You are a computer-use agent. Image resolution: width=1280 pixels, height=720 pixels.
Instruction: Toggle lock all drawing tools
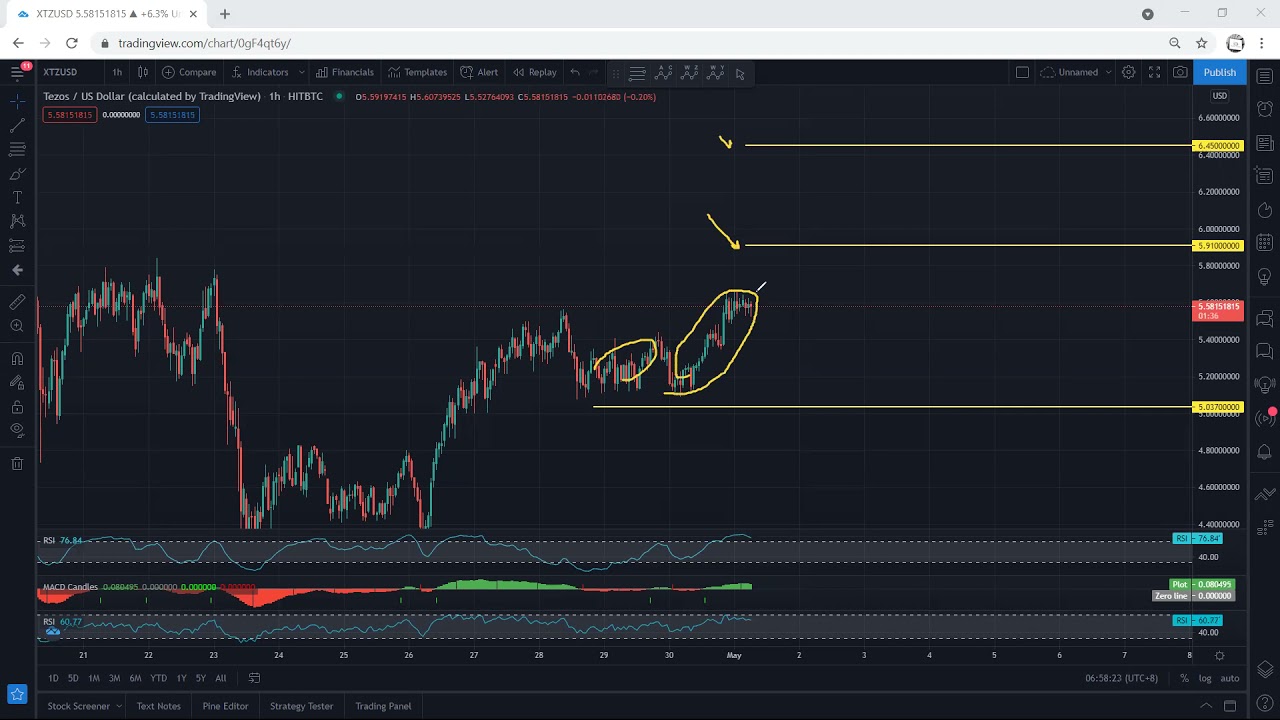[x=17, y=407]
